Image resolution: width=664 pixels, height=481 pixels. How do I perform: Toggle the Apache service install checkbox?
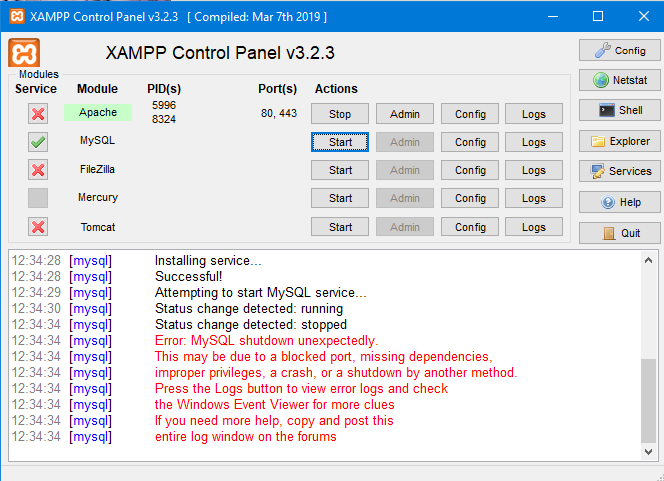(38, 114)
